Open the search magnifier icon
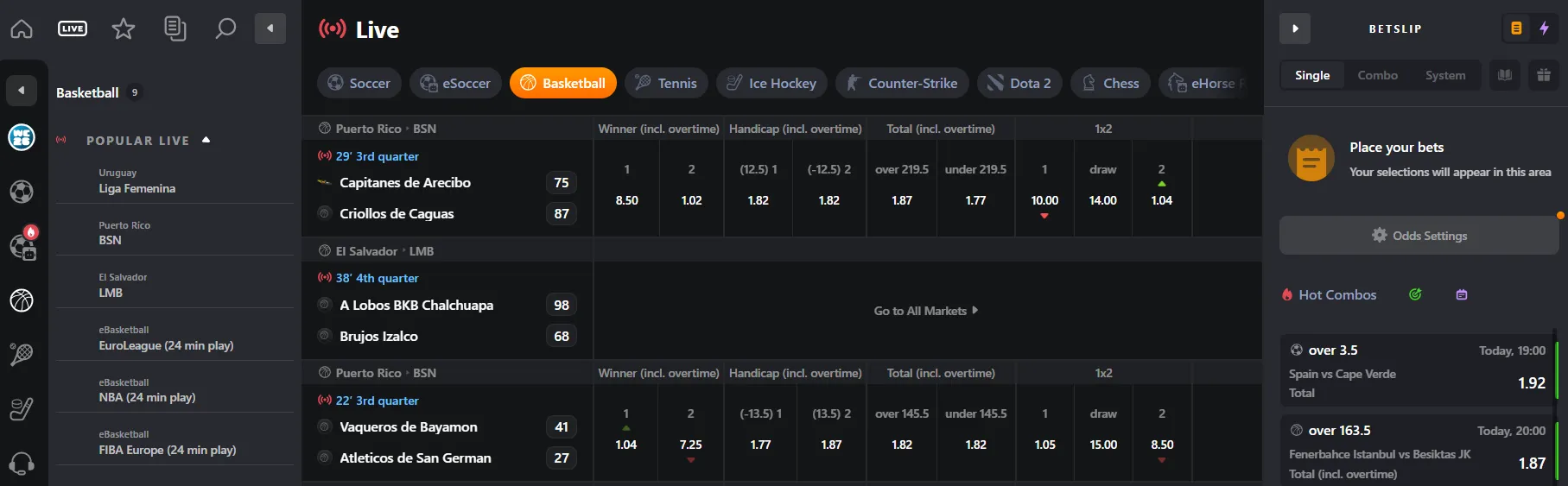 [x=225, y=28]
